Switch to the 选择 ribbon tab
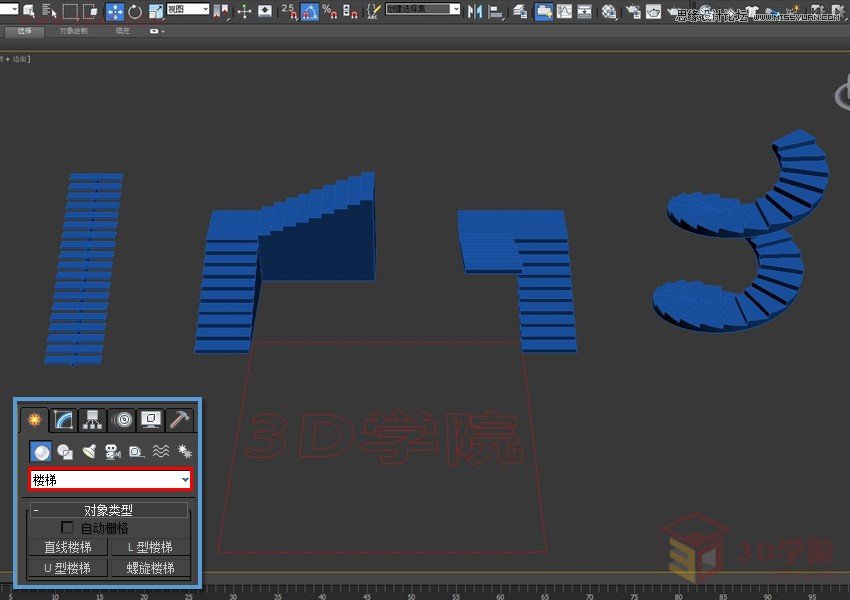 point(24,31)
